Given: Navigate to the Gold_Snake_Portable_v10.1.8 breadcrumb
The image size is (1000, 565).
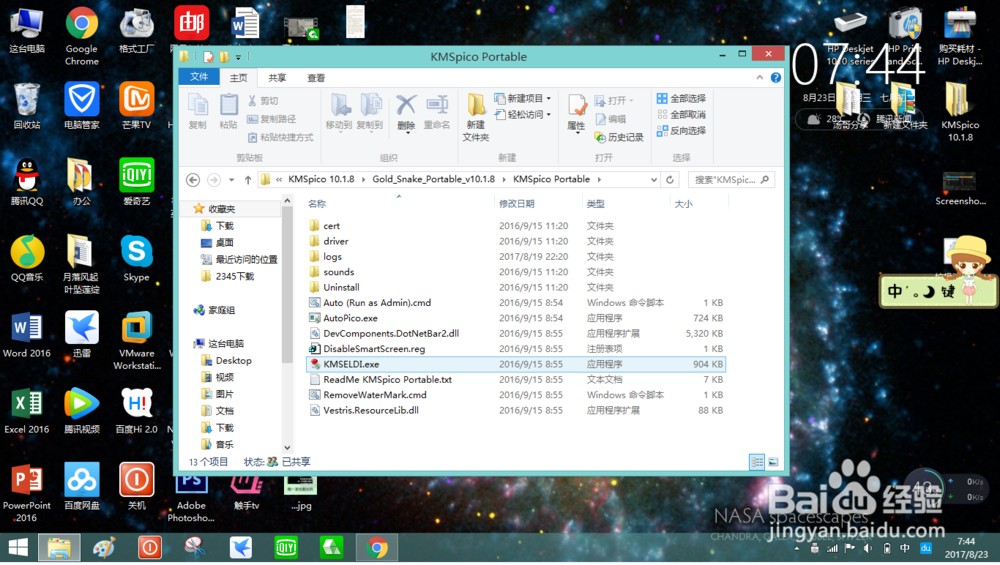Looking at the screenshot, I should coord(434,179).
